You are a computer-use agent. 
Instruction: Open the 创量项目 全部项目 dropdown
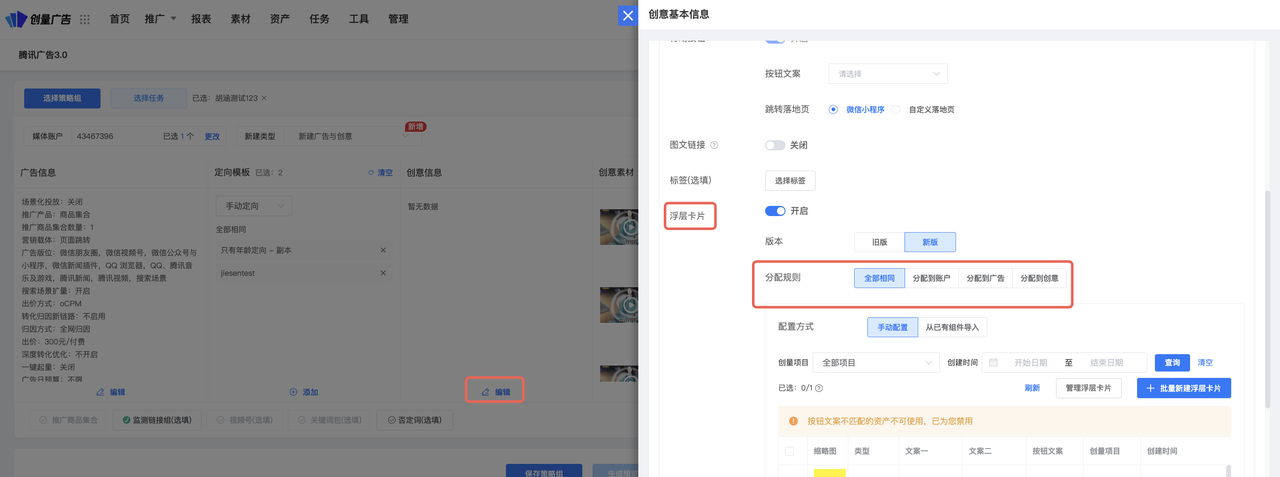876,363
